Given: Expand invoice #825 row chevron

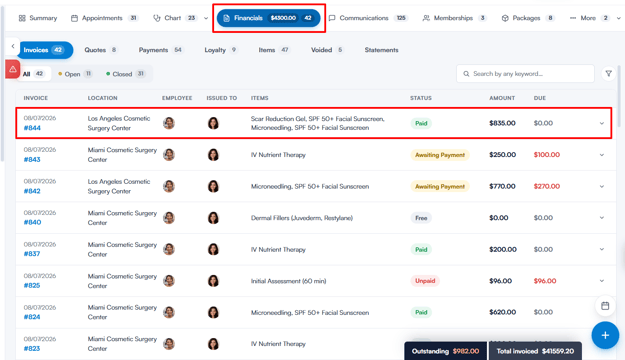Looking at the screenshot, I should [602, 281].
